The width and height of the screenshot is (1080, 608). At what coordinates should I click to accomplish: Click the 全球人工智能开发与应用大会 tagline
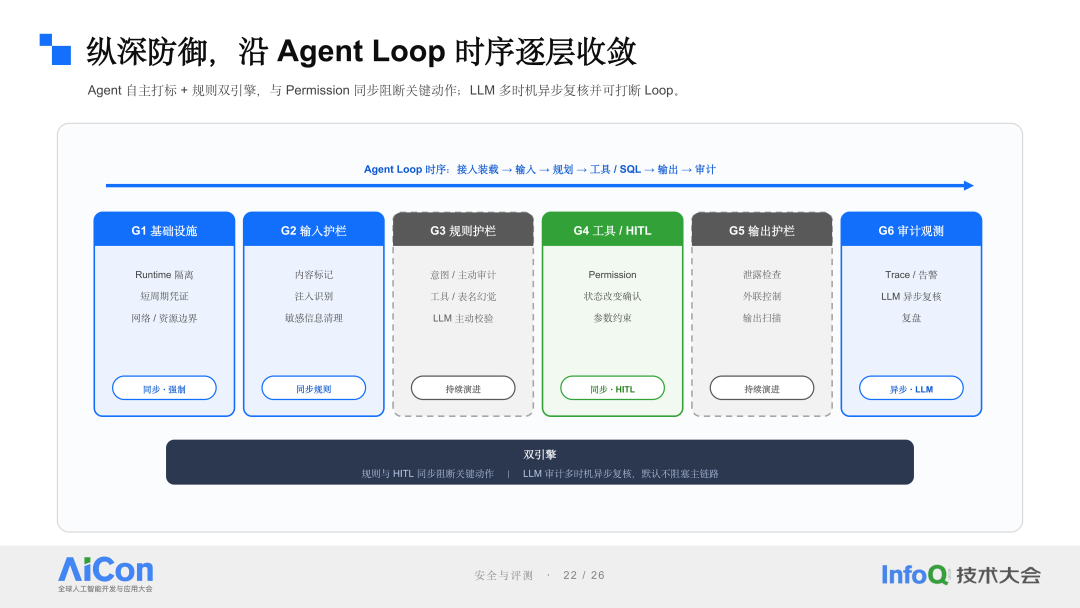pos(105,589)
